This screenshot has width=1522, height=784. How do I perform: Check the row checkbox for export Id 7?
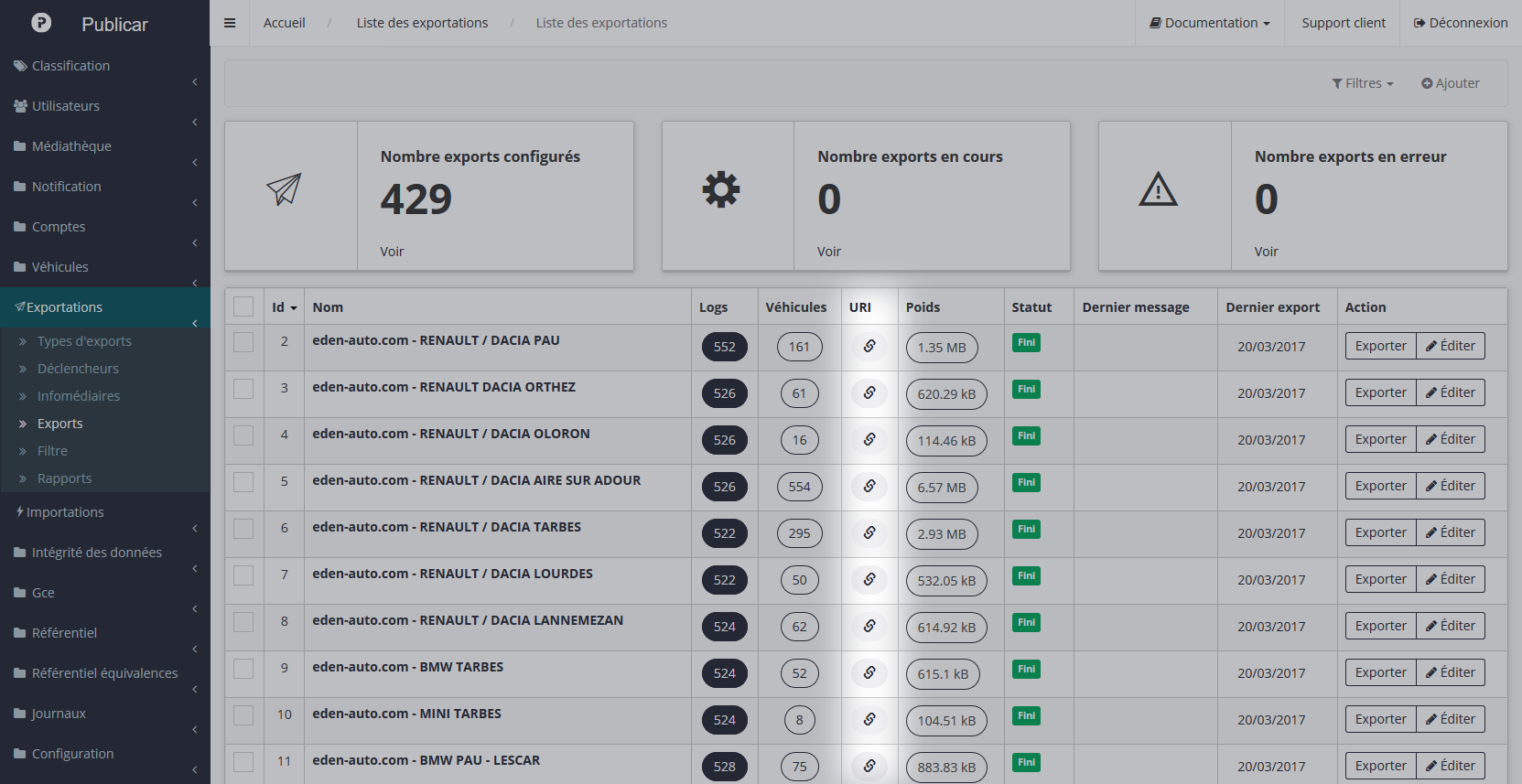[243, 575]
